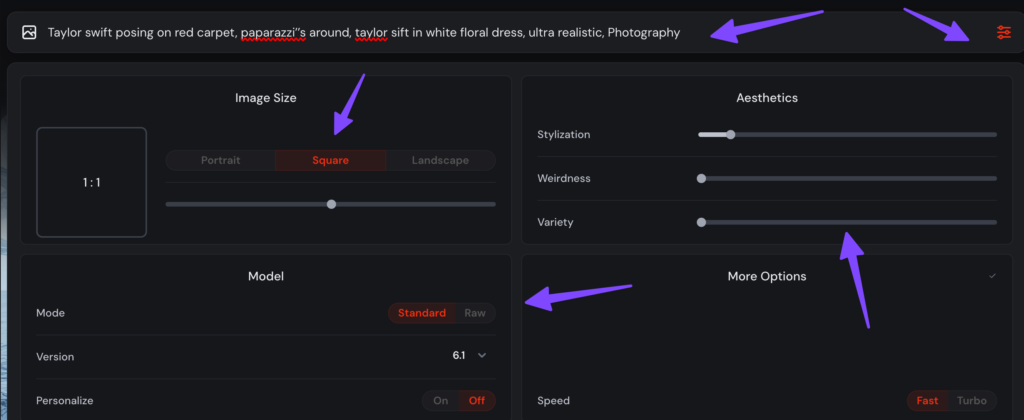
Task: Click the 1:1 aspect ratio preview box
Action: [91, 182]
